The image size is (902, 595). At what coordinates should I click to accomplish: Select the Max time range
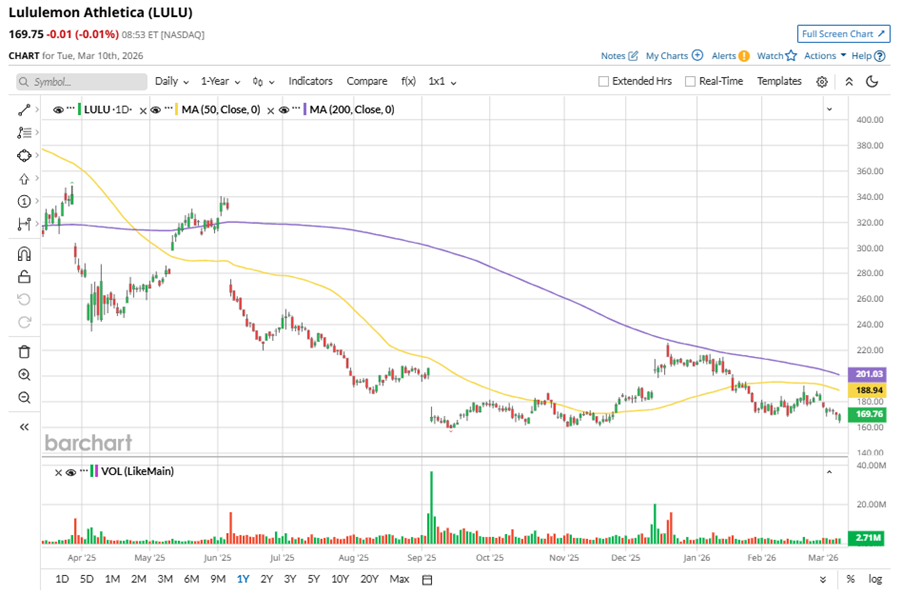[399, 579]
